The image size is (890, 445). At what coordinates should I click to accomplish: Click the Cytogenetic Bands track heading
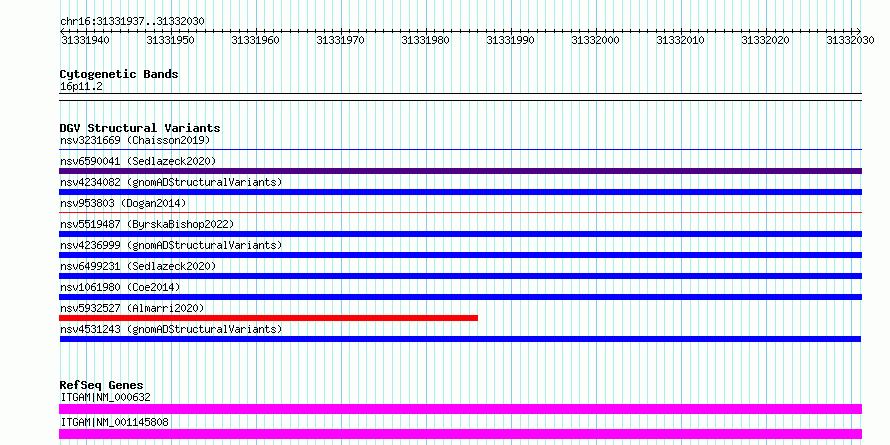tap(119, 74)
